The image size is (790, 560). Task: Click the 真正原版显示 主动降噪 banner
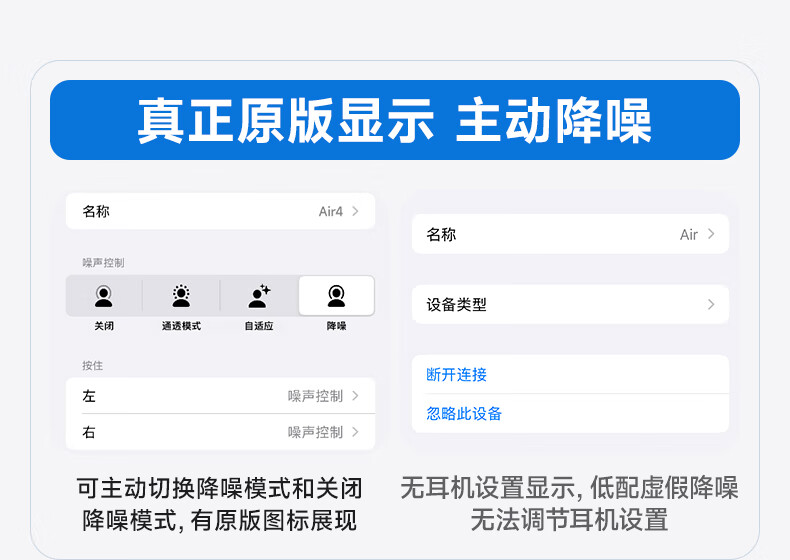395,120
